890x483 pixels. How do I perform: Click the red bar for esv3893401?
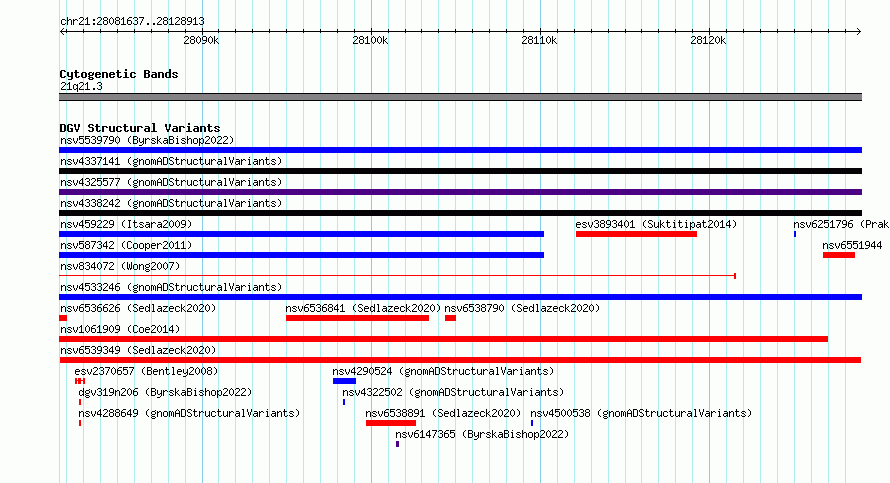click(636, 234)
